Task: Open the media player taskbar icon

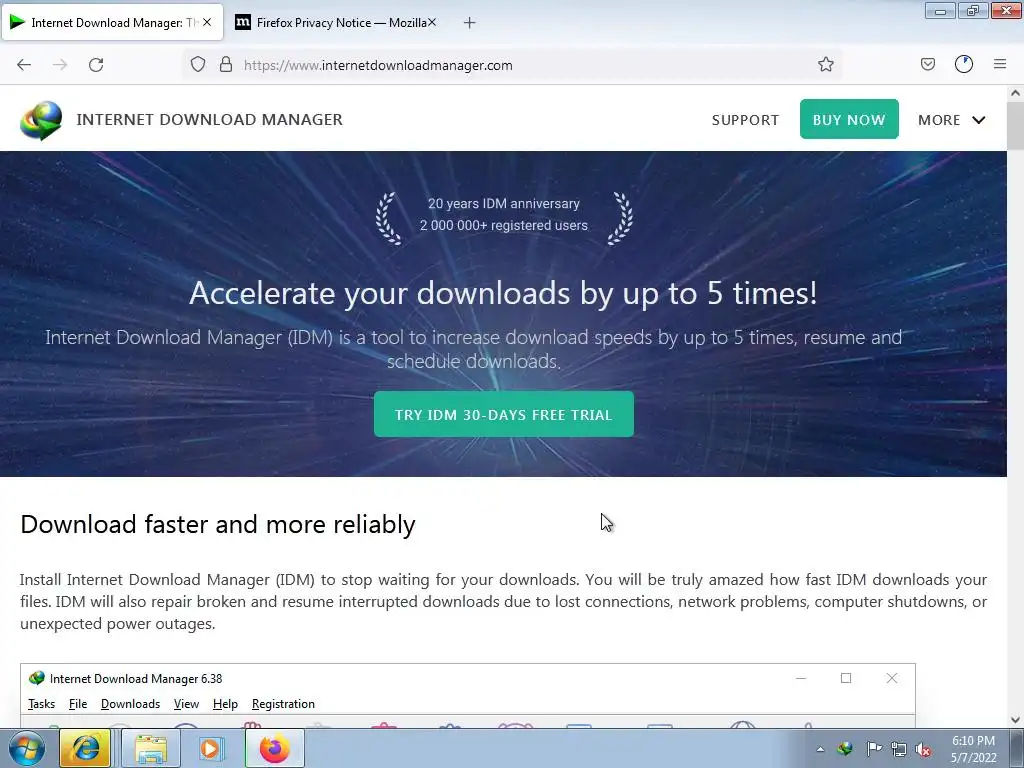Action: tap(210, 748)
